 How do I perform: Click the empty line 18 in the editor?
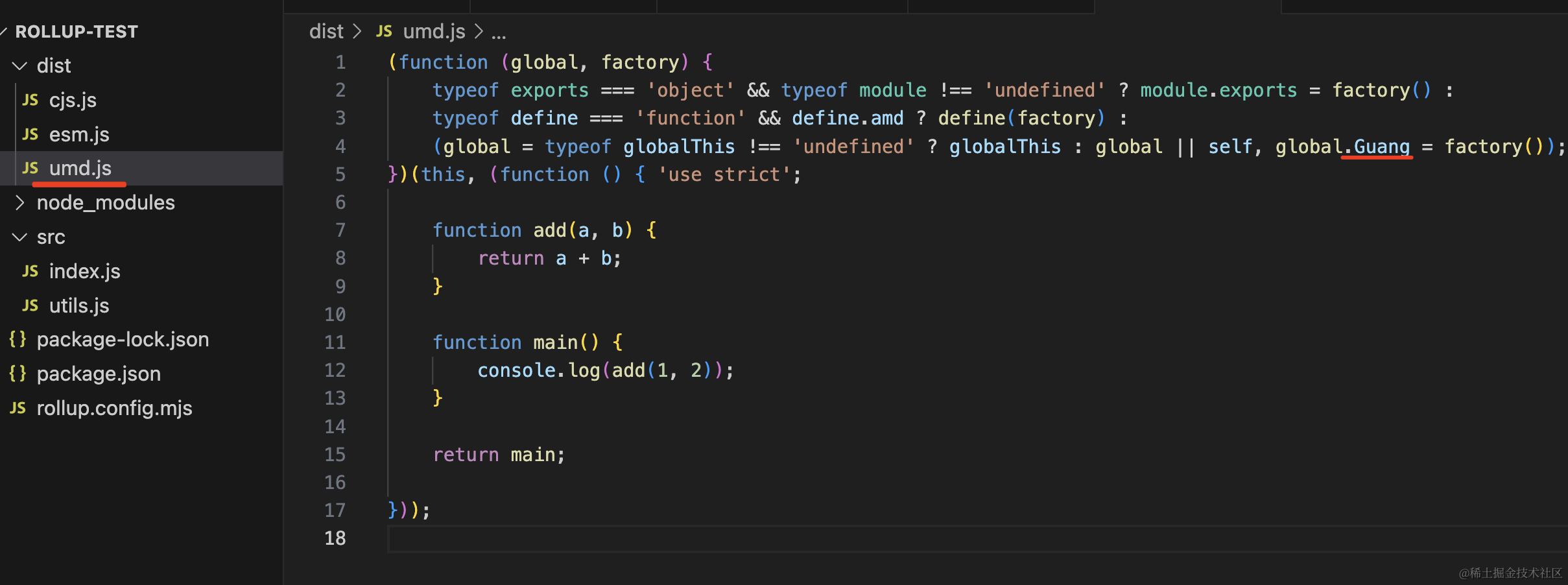pyautogui.click(x=584, y=538)
